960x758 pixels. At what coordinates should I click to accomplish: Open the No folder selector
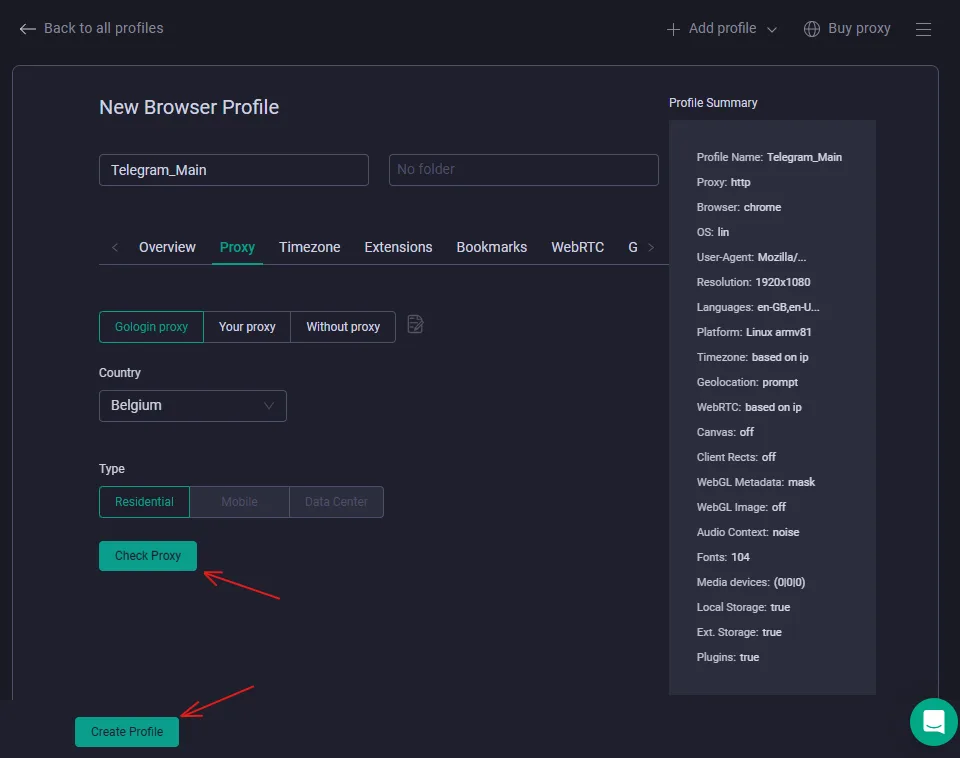click(x=523, y=170)
